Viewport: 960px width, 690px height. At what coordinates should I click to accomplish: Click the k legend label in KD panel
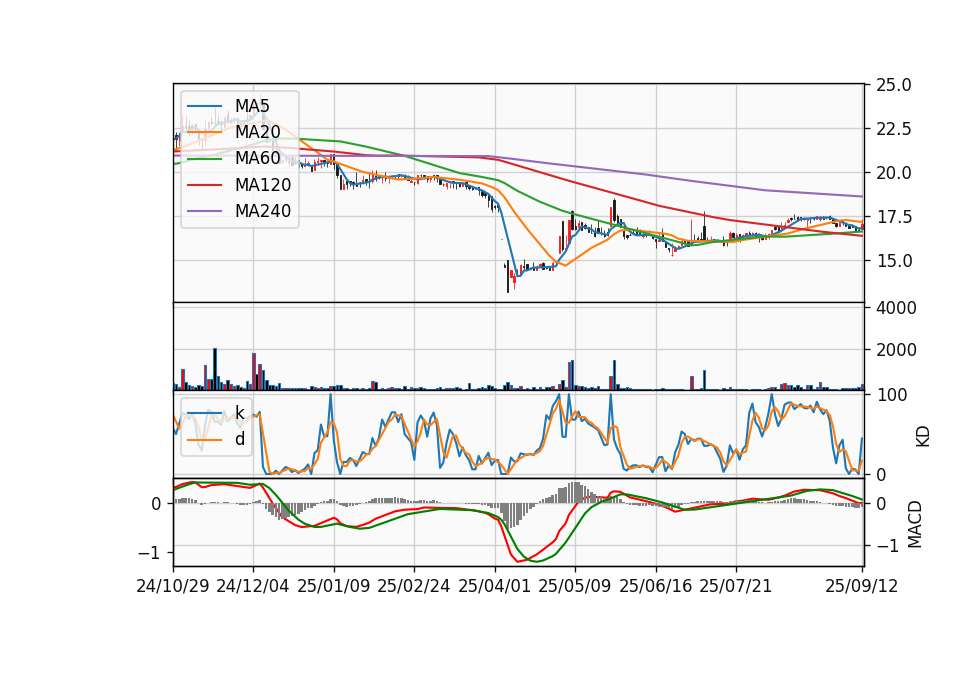[x=240, y=413]
